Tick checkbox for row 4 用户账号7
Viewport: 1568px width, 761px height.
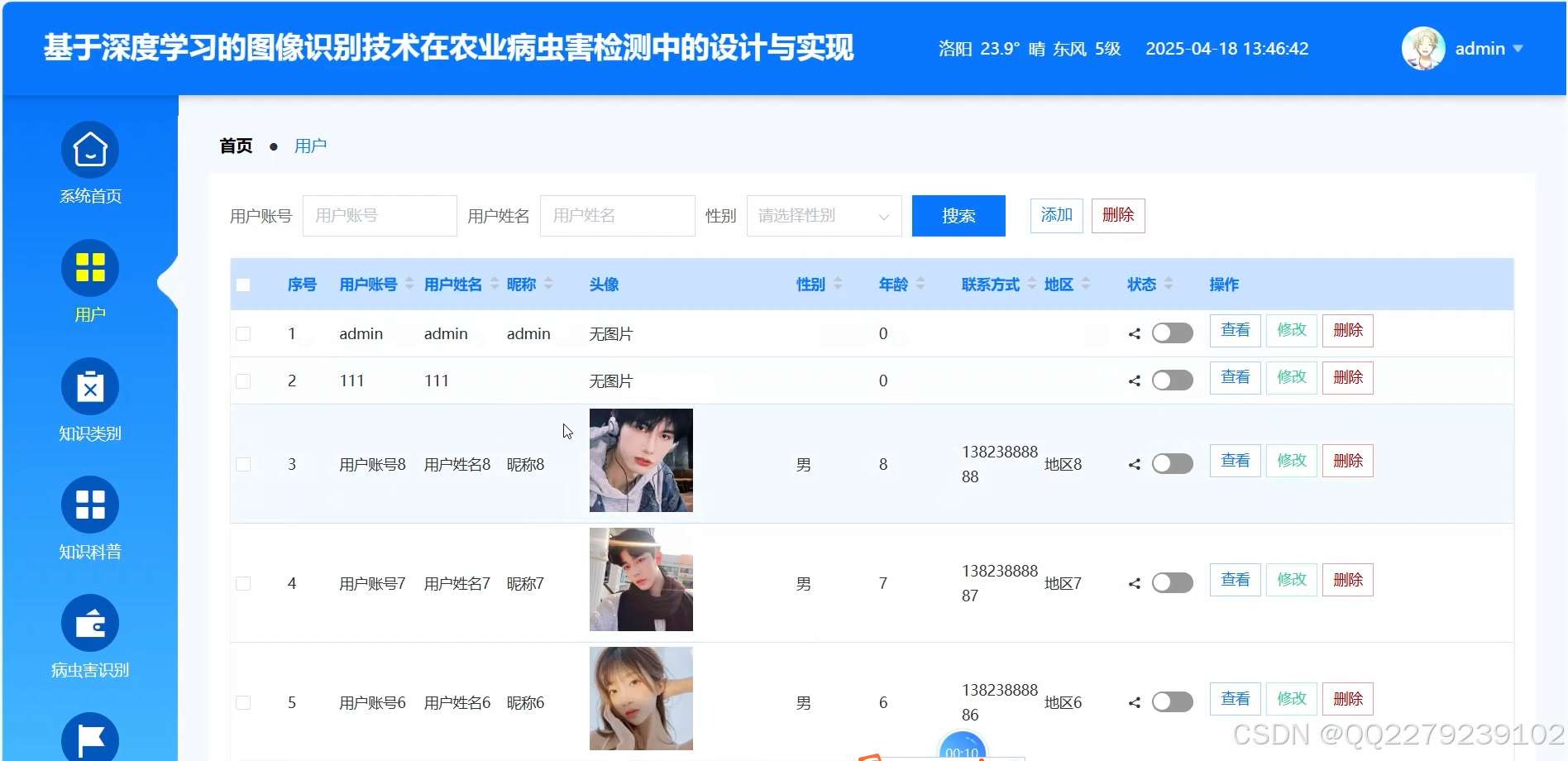(243, 584)
